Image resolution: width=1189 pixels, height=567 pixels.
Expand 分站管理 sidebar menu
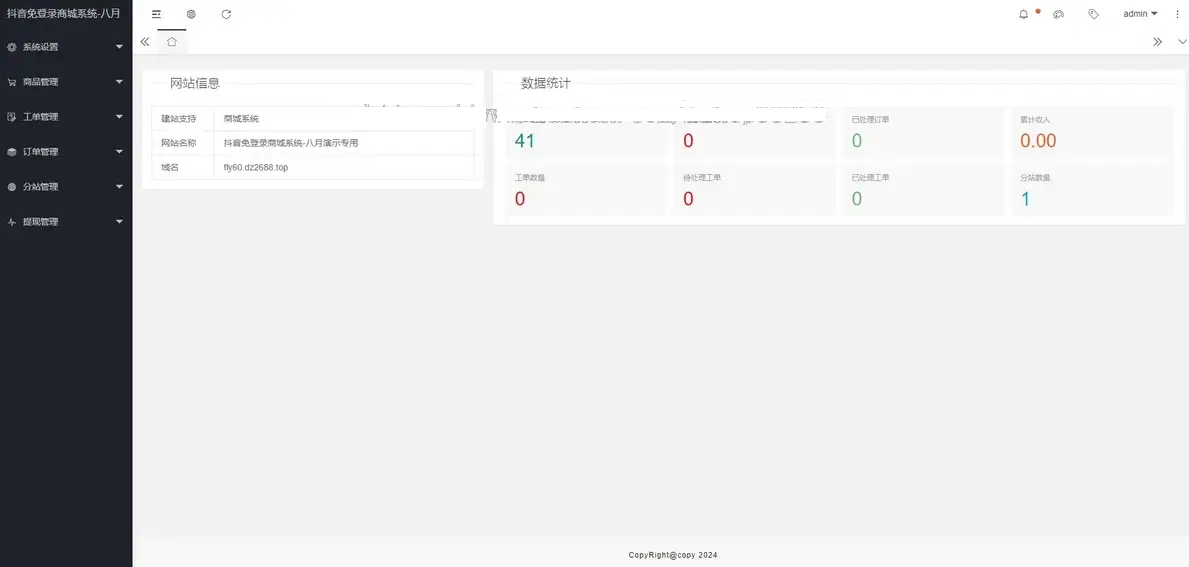[x=66, y=187]
